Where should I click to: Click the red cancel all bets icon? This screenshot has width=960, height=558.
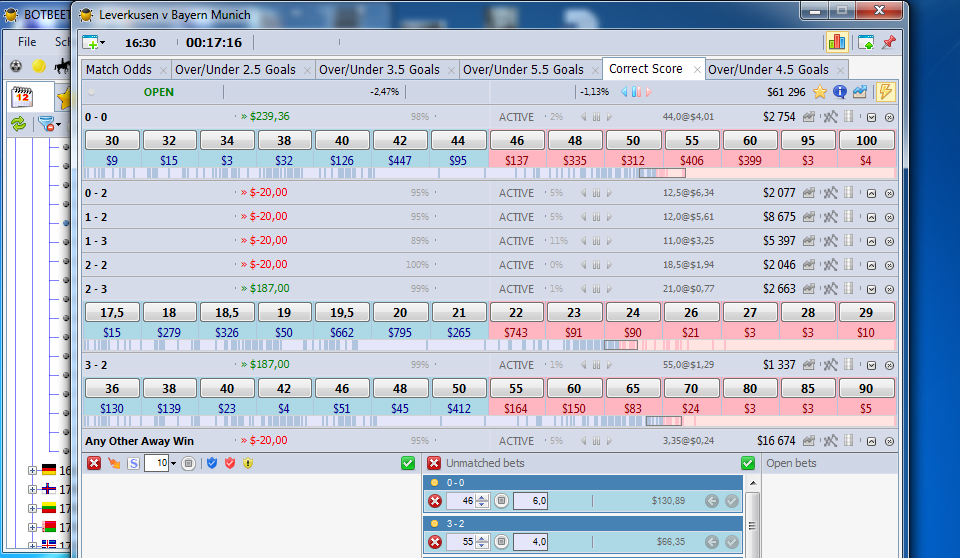(94, 463)
